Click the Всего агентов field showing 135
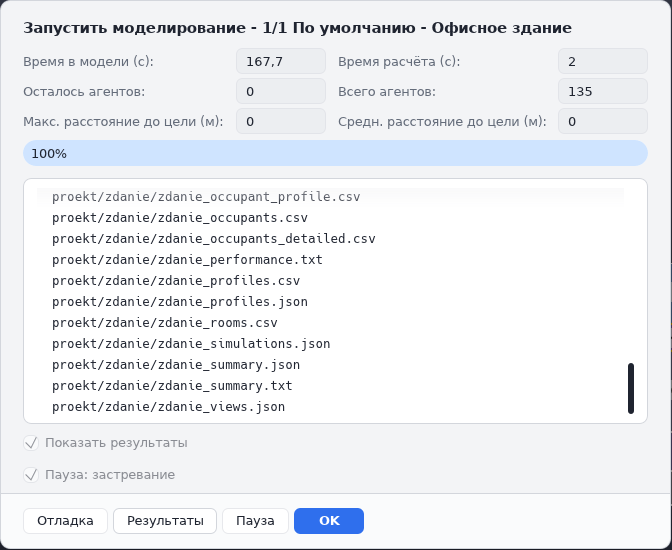Image resolution: width=672 pixels, height=550 pixels. click(603, 91)
